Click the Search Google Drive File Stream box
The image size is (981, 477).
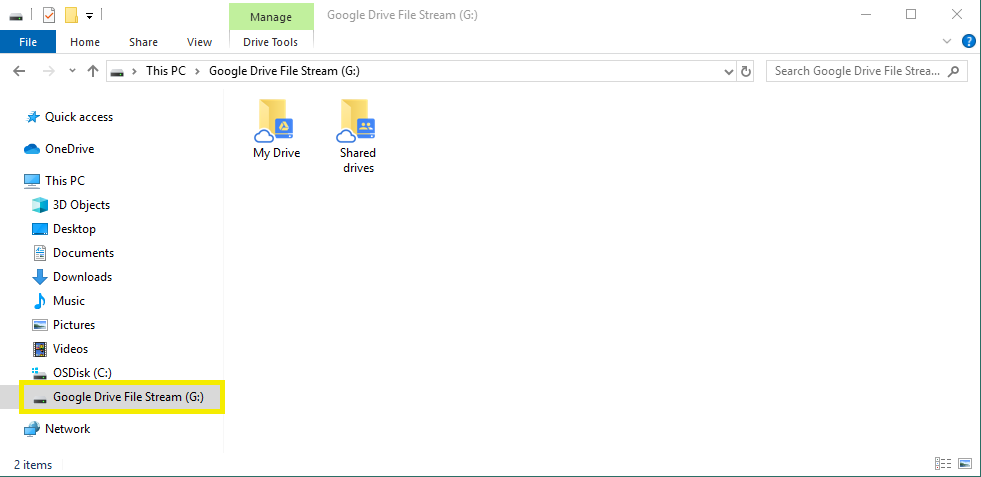click(x=858, y=71)
